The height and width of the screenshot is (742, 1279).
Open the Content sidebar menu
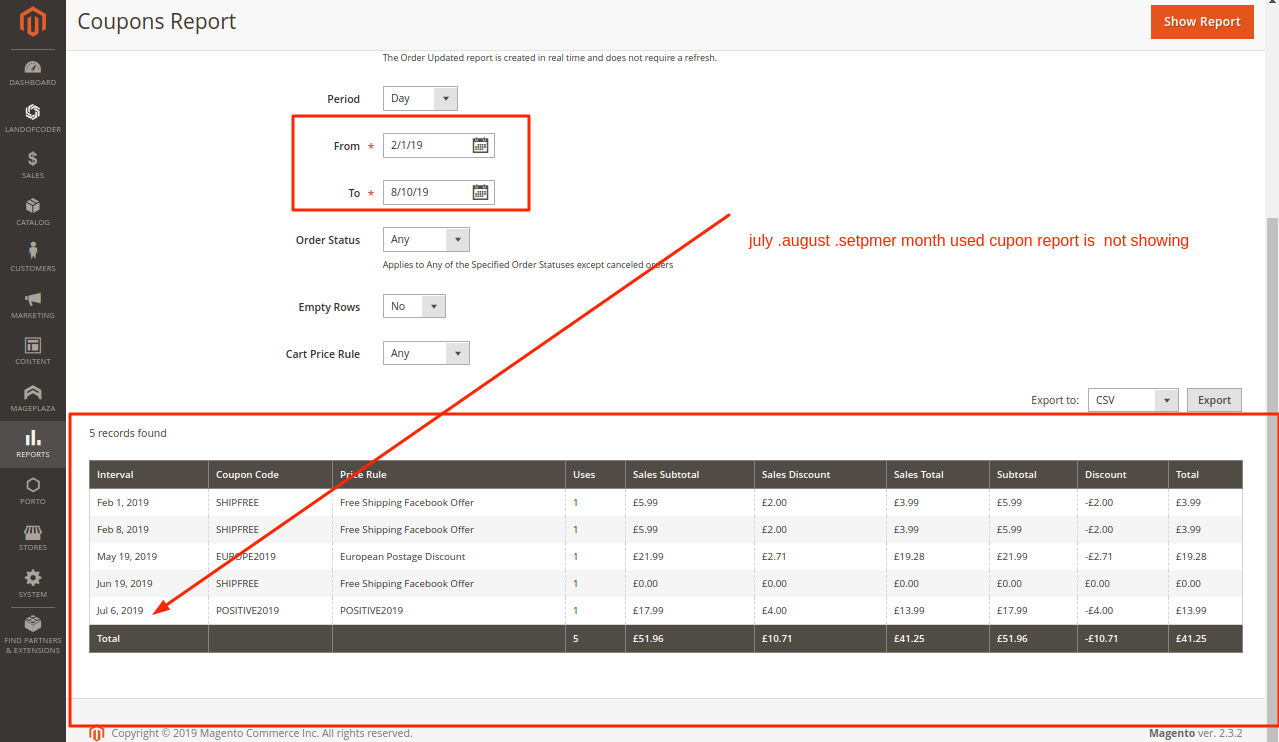click(x=33, y=351)
